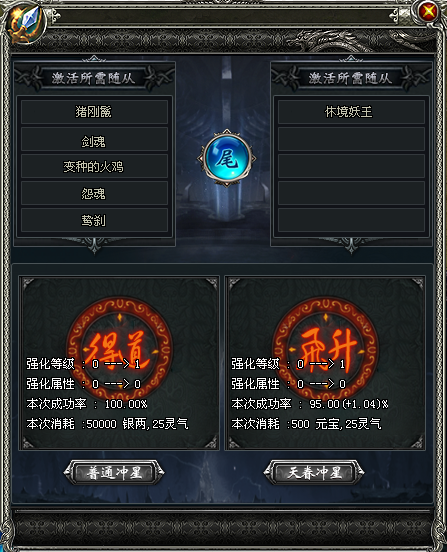This screenshot has width=447, height=552.
Task: Select the 怵境妖王 follower entry
Action: pos(351,112)
